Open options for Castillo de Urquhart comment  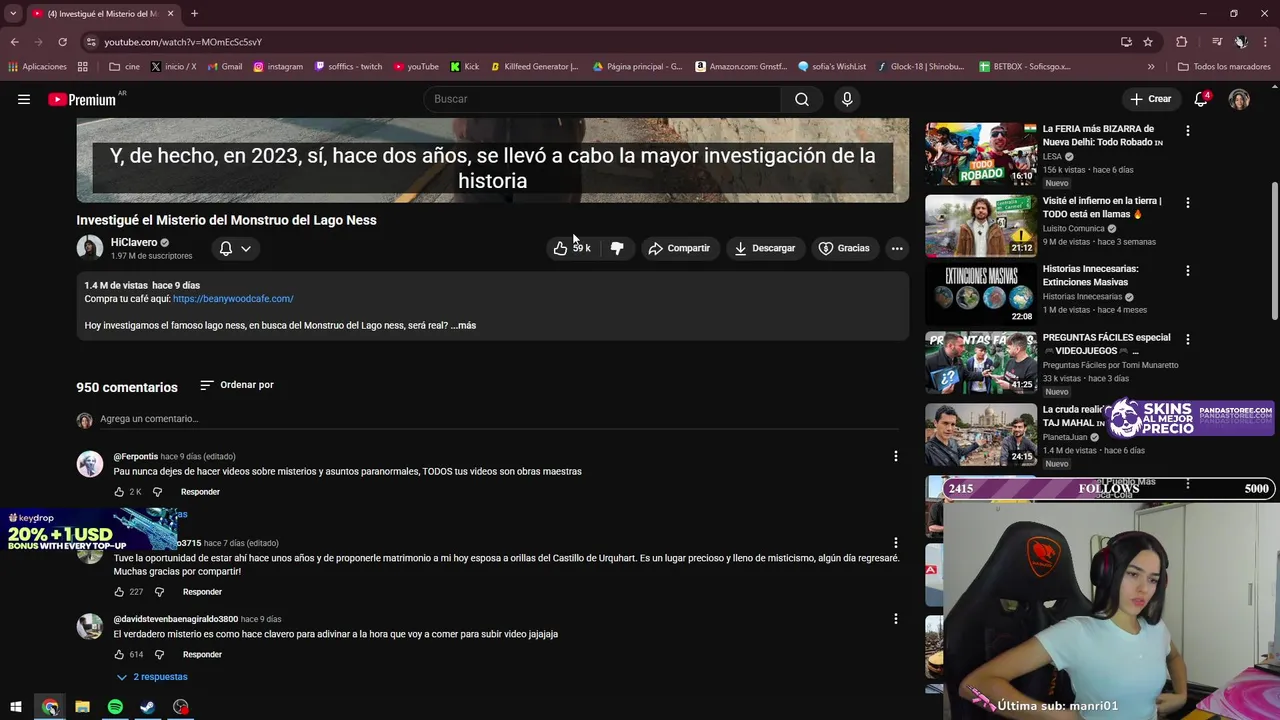896,543
